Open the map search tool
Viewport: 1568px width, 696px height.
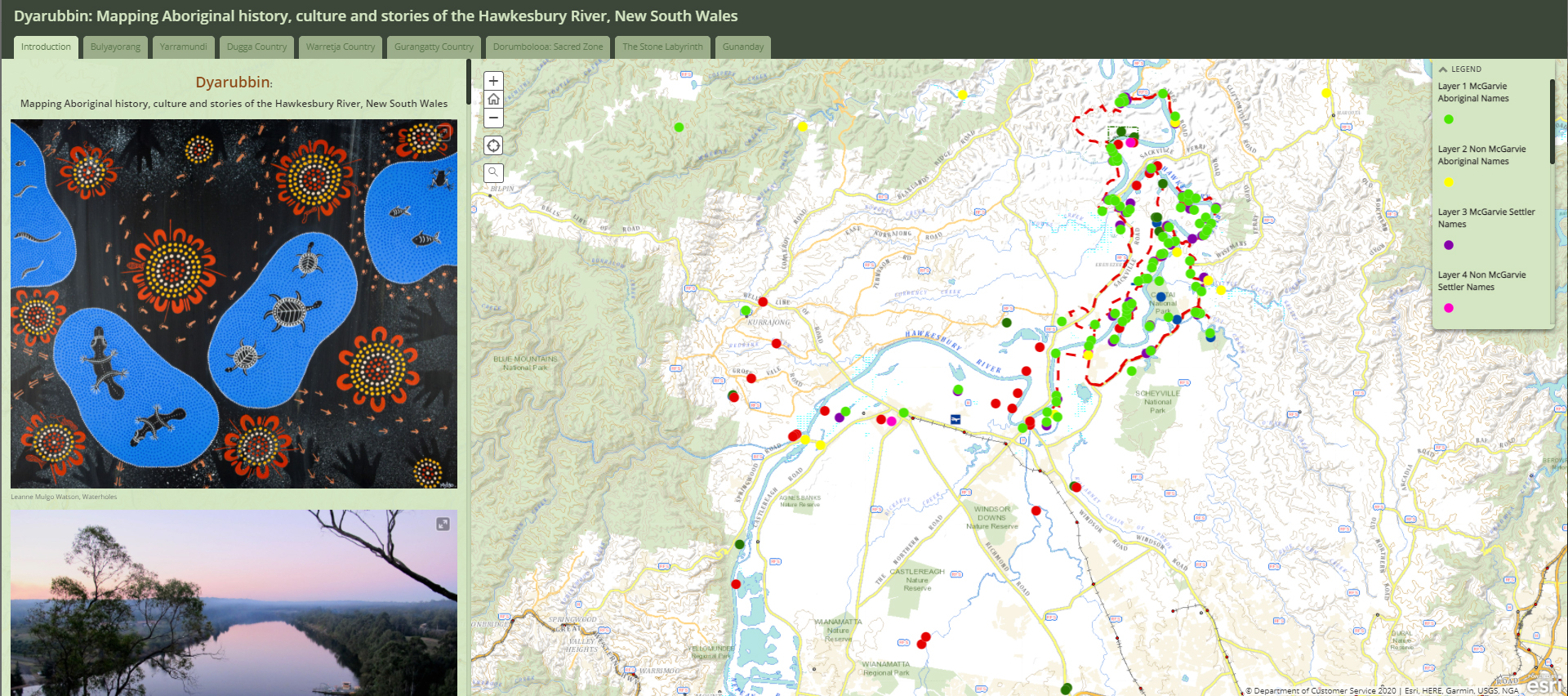493,172
